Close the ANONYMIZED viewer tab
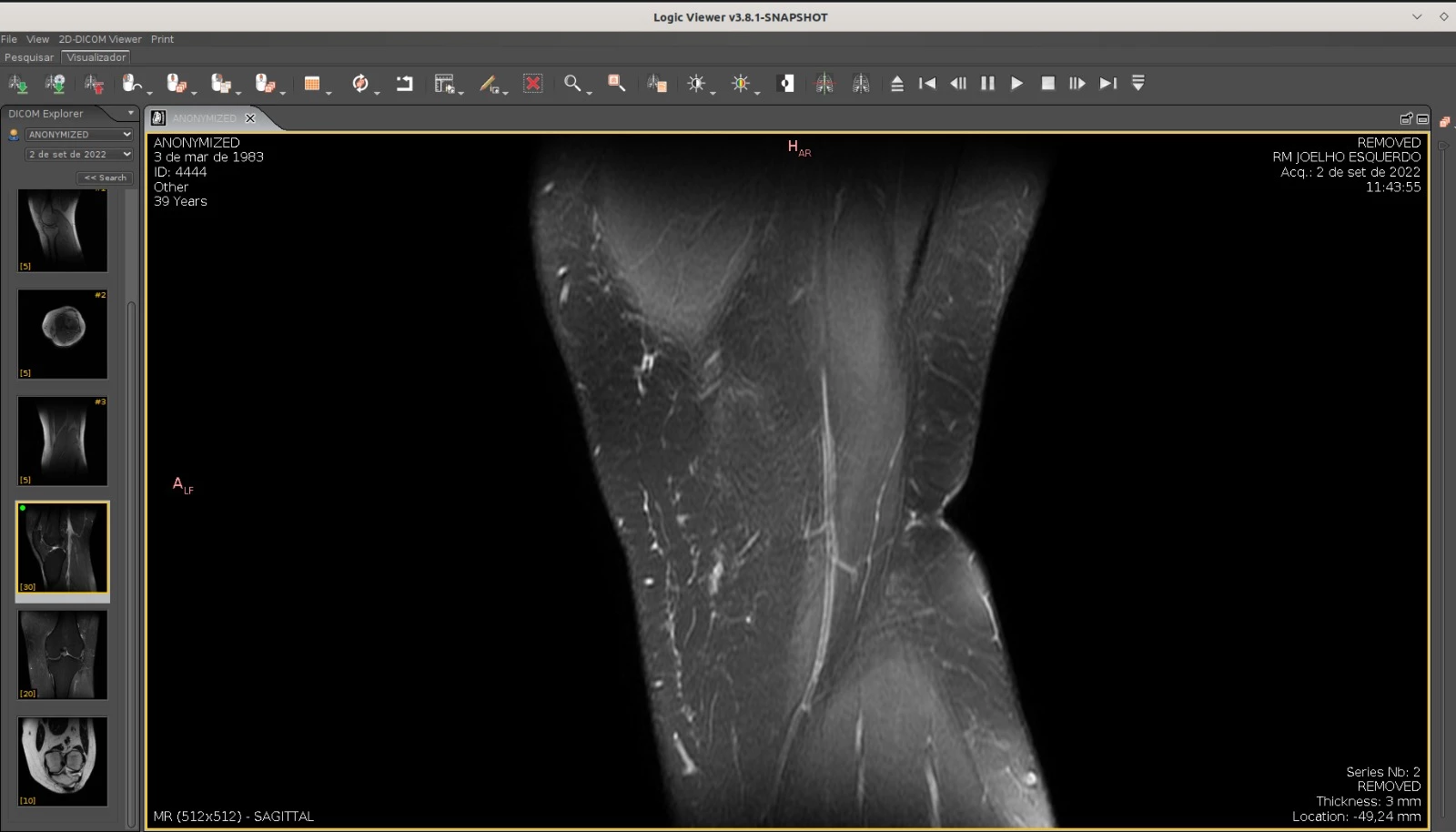 [x=250, y=118]
